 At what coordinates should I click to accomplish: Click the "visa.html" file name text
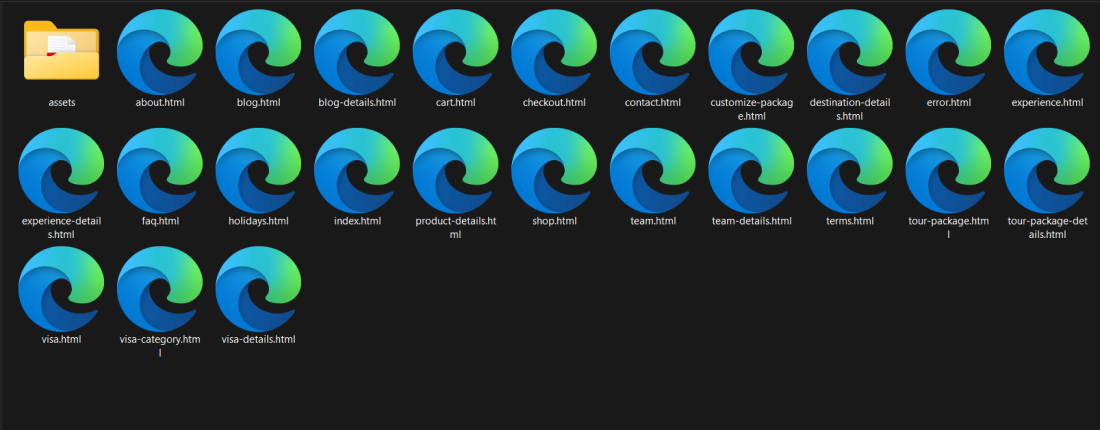pyautogui.click(x=62, y=340)
